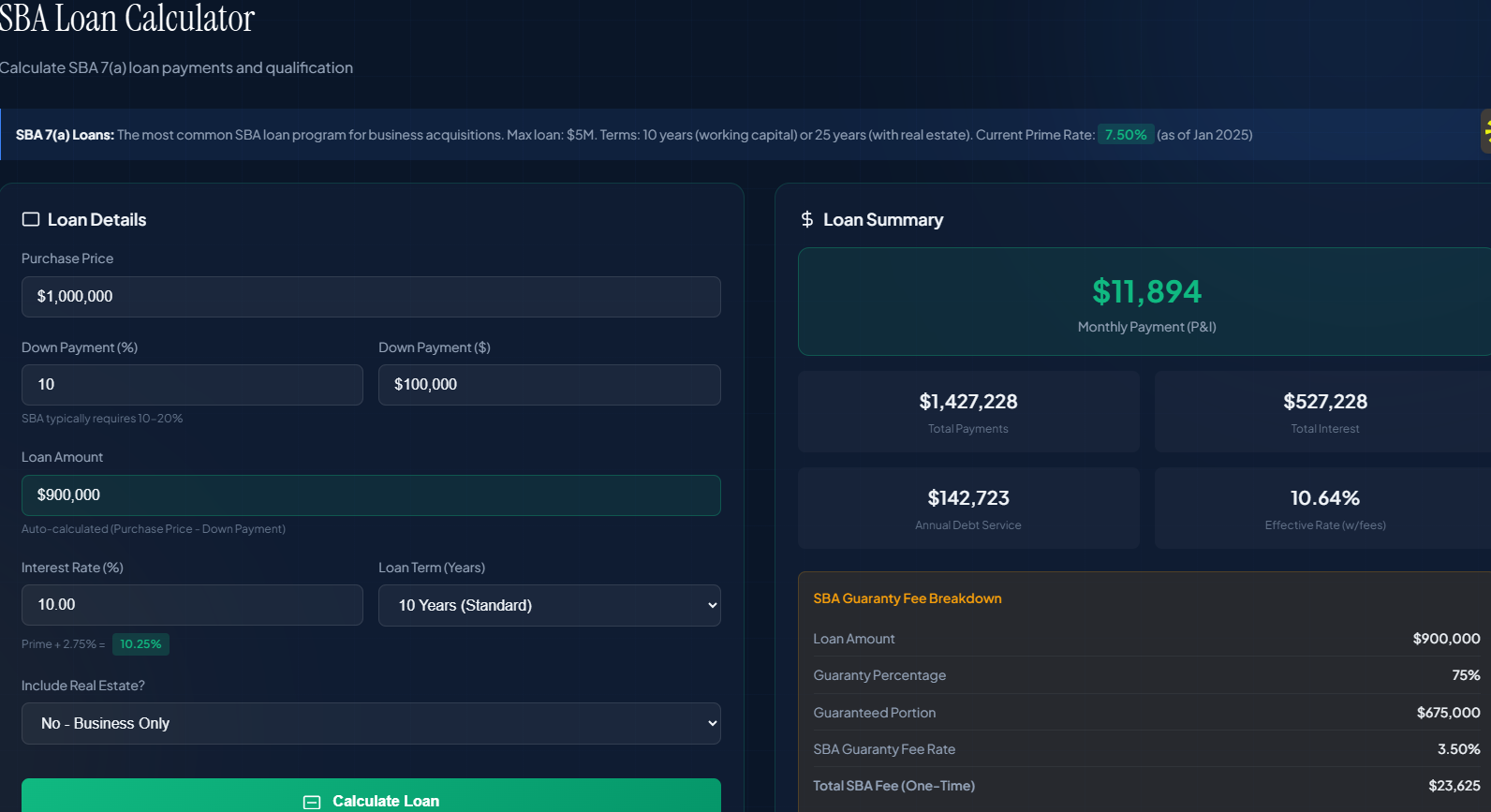This screenshot has height=812, width=1491.
Task: Click the $11,894 monthly payment value
Action: click(x=1146, y=291)
